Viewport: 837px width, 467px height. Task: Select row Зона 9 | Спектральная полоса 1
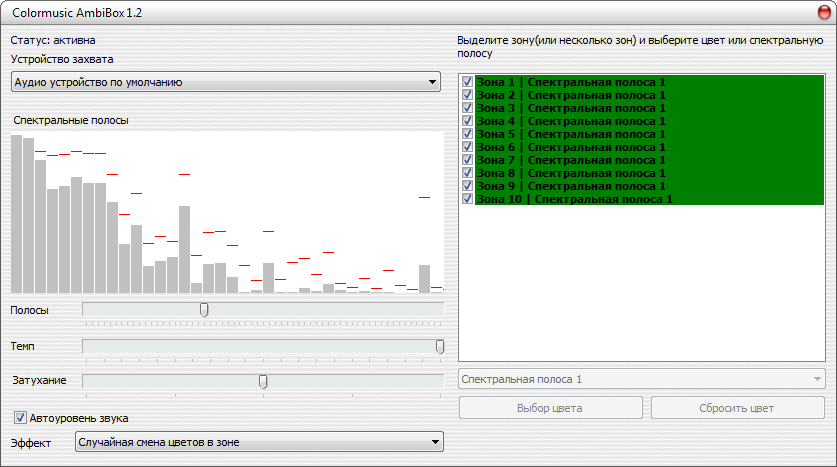649,186
